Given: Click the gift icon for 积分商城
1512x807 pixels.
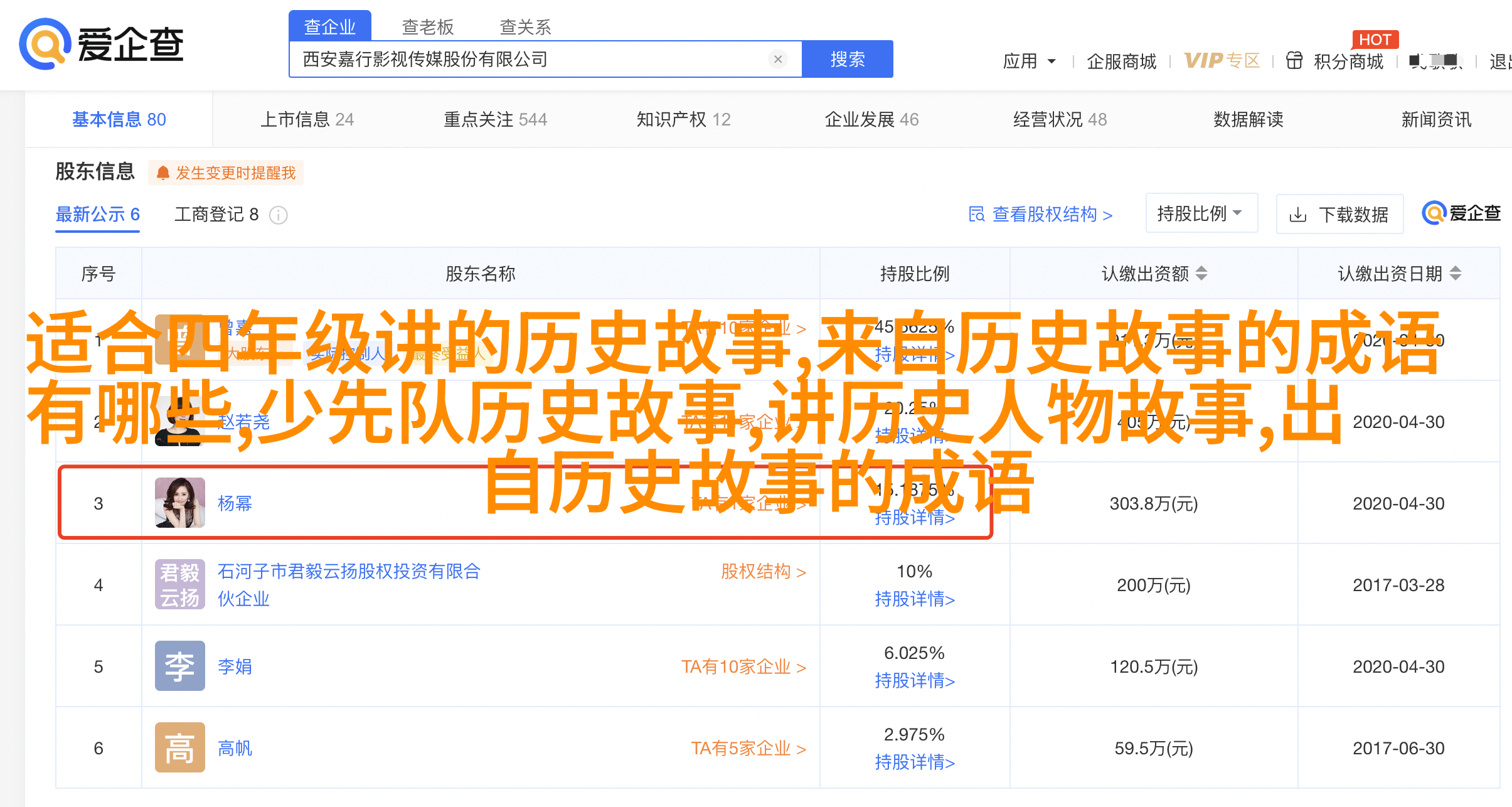Looking at the screenshot, I should (1294, 61).
